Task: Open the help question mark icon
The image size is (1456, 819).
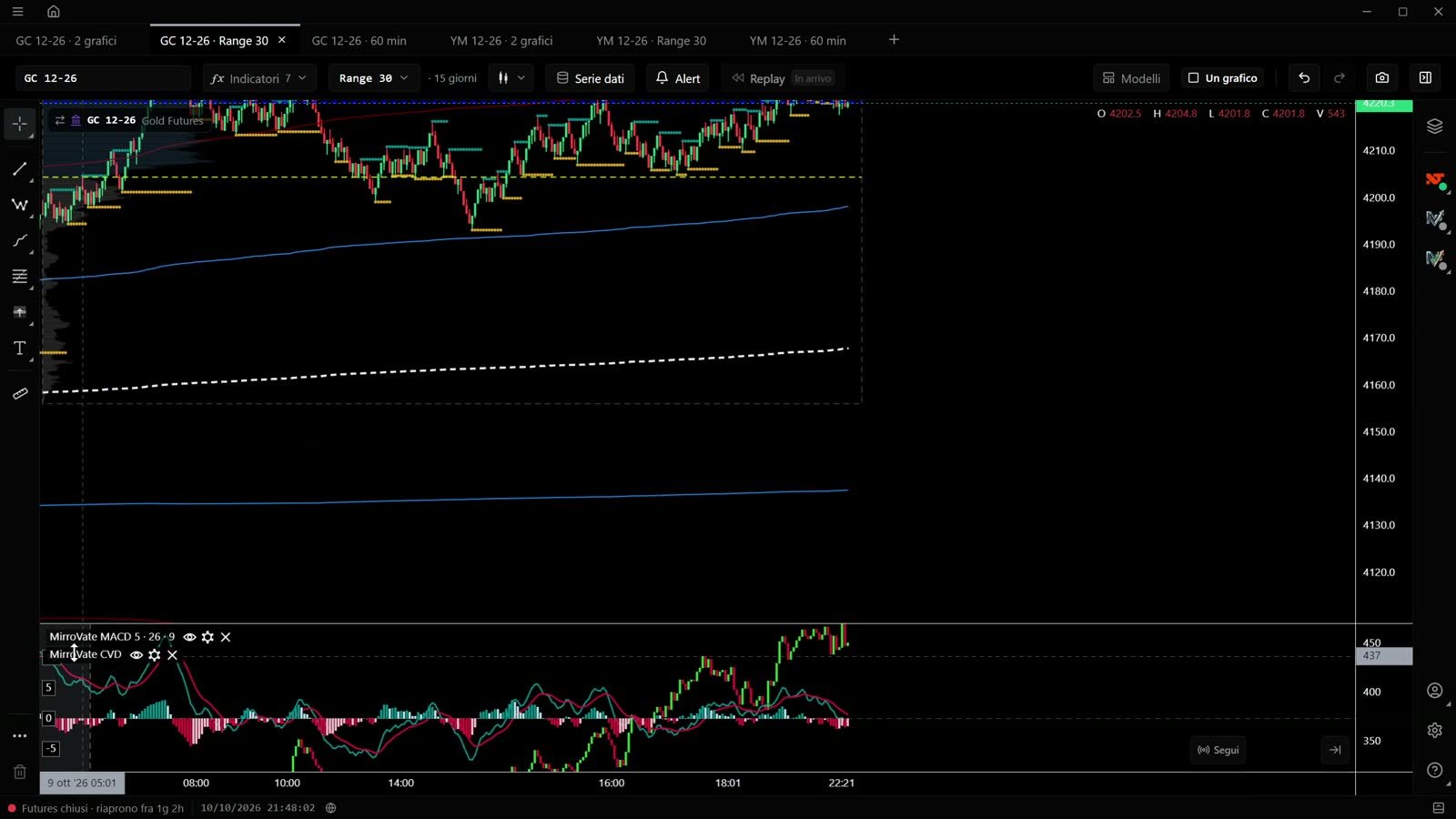Action: [x=1435, y=770]
